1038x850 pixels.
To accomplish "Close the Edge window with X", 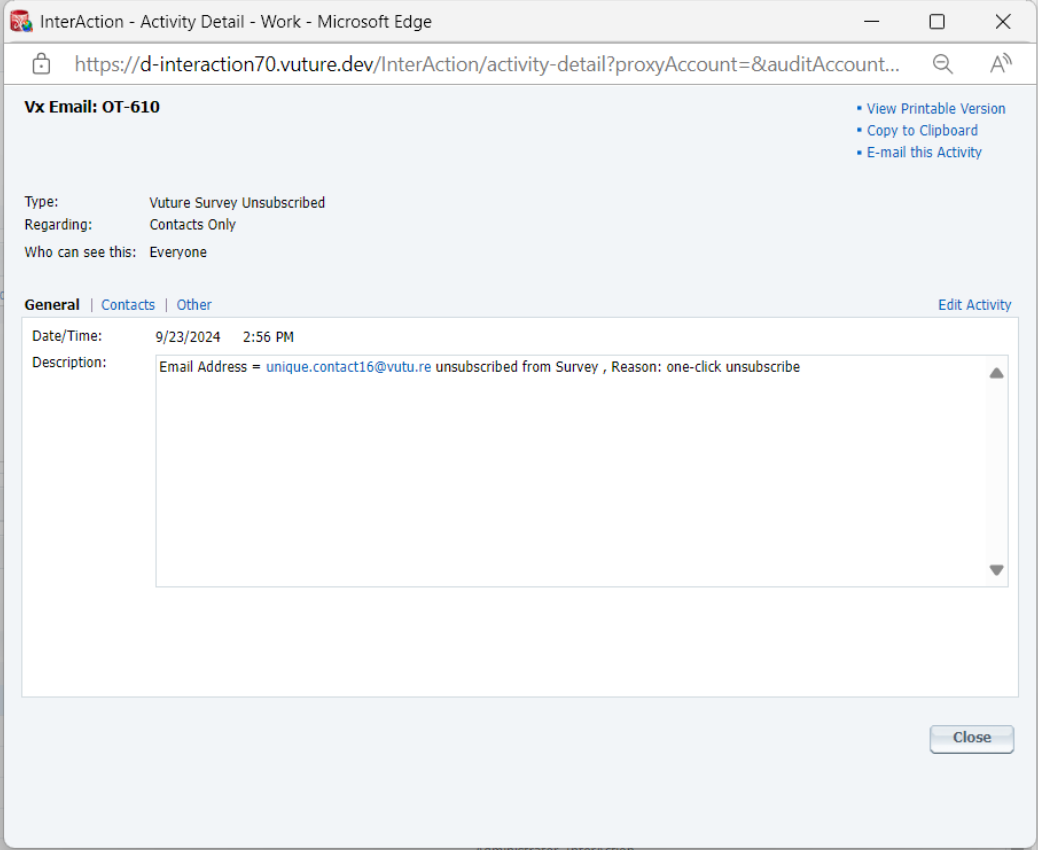I will pyautogui.click(x=1003, y=21).
